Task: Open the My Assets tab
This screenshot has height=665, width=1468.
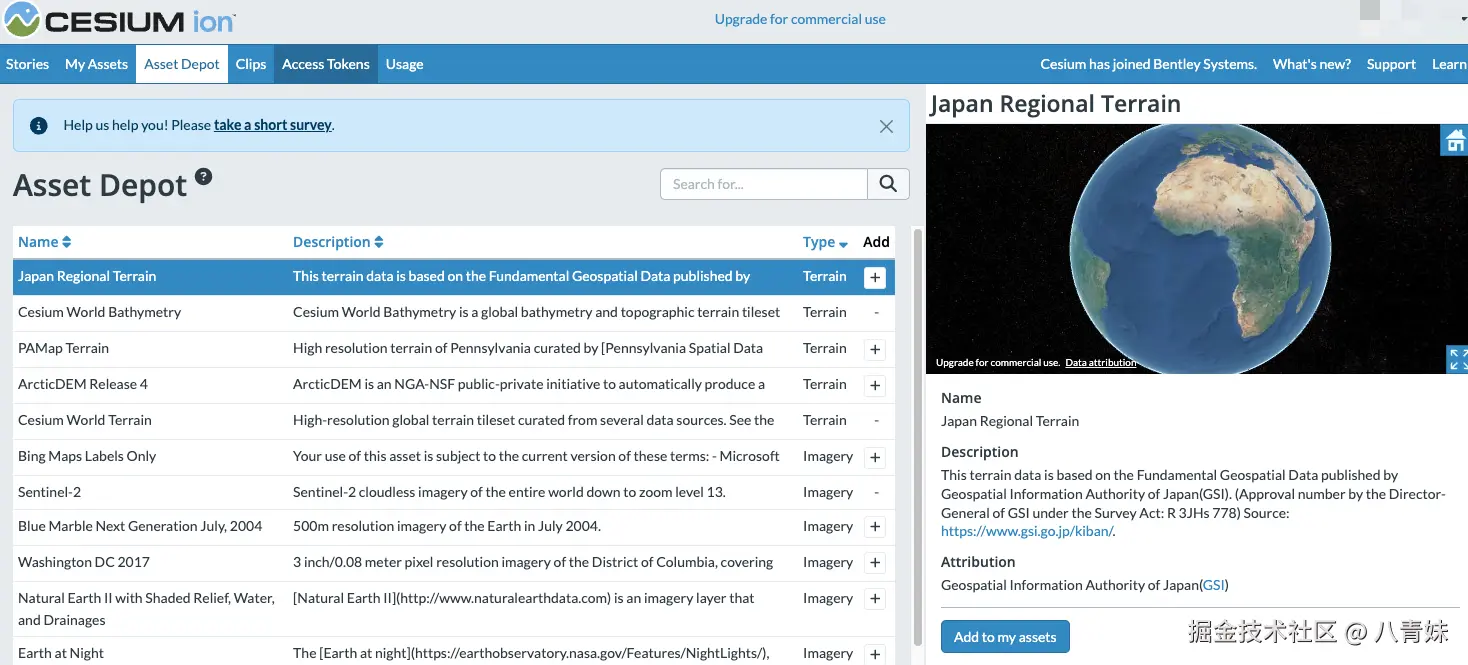Action: (x=96, y=64)
